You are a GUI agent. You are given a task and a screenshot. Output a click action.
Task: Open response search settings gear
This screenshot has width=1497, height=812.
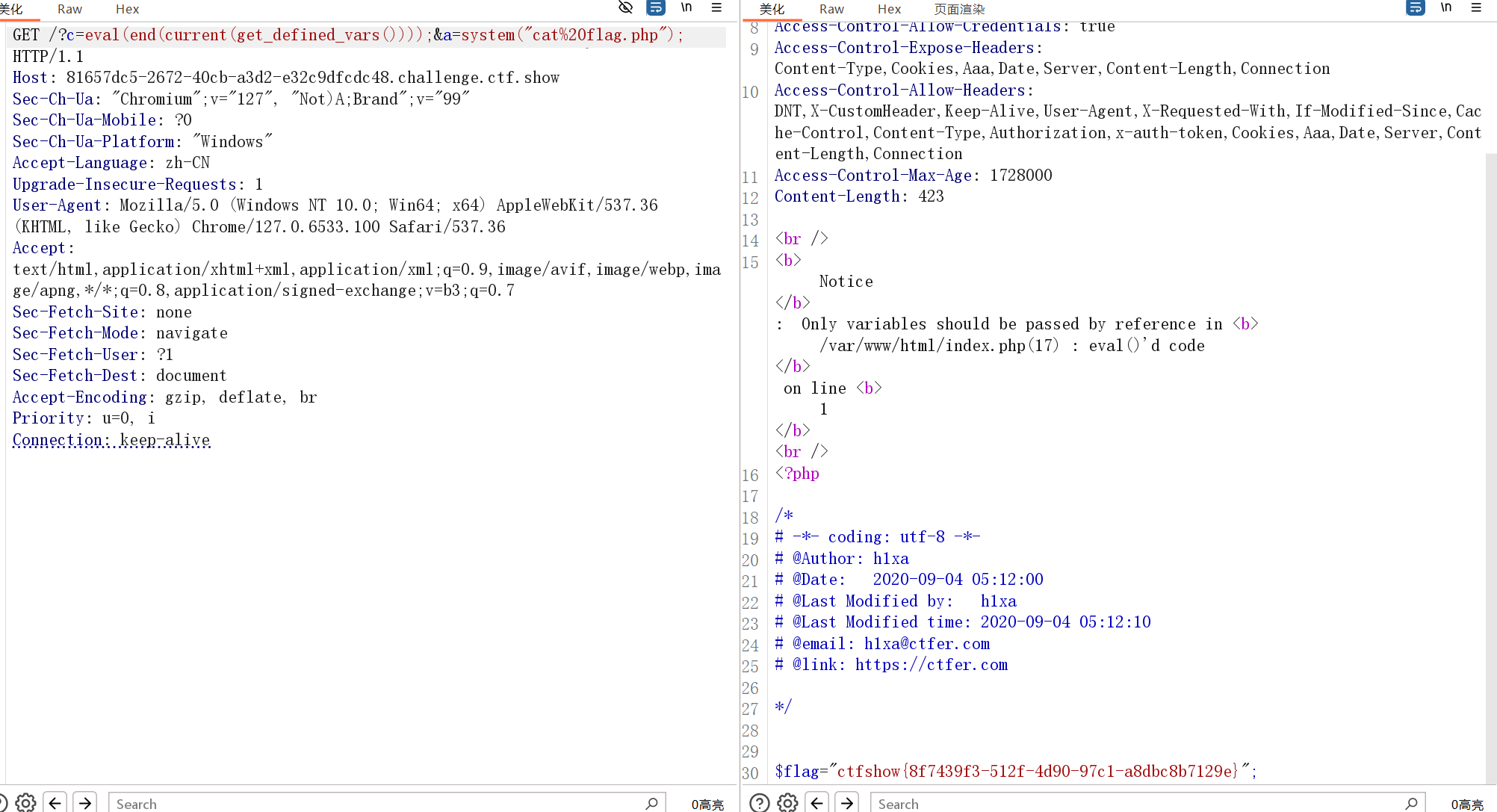coord(787,803)
